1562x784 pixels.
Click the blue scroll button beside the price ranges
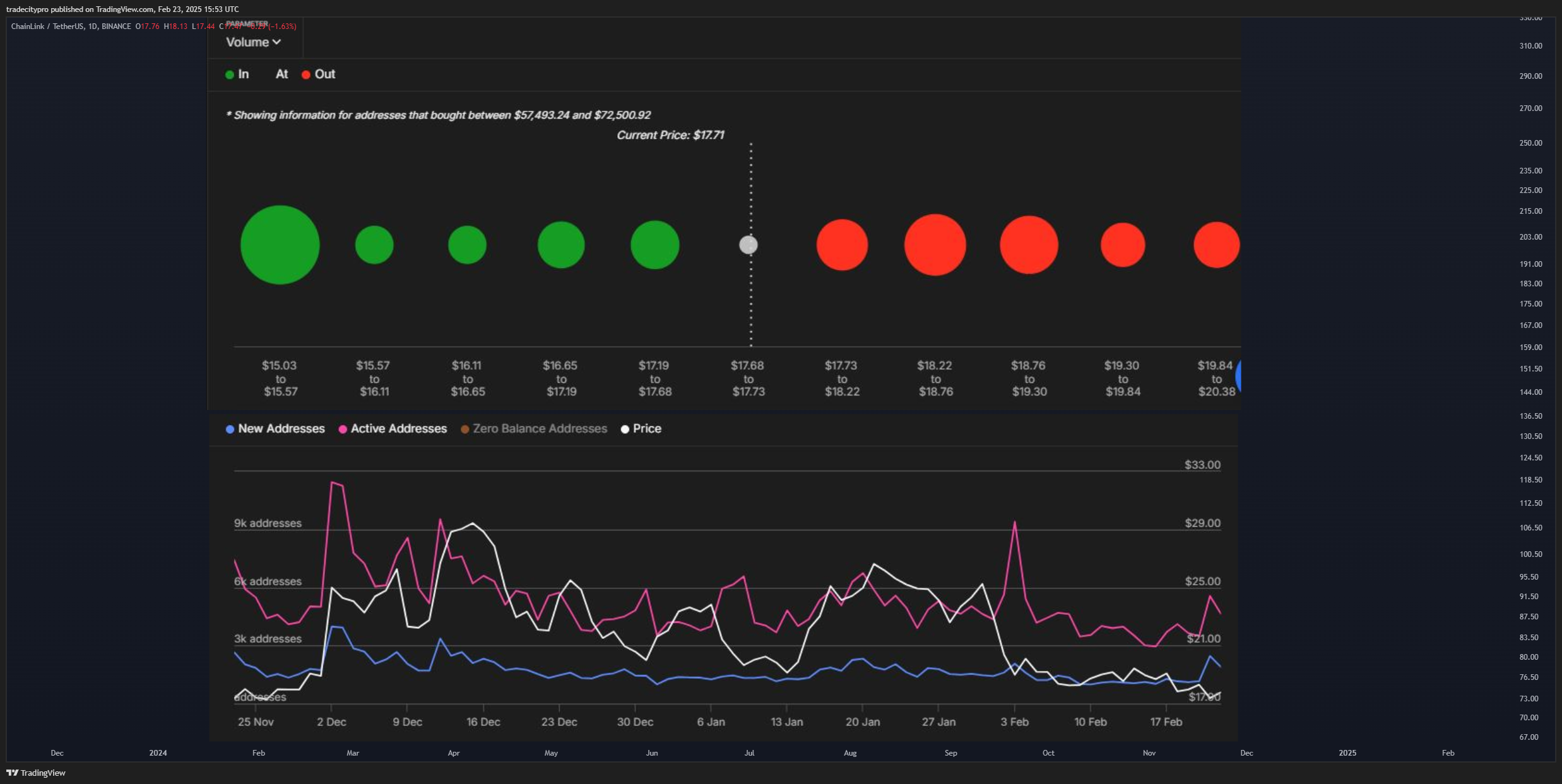tap(1238, 377)
